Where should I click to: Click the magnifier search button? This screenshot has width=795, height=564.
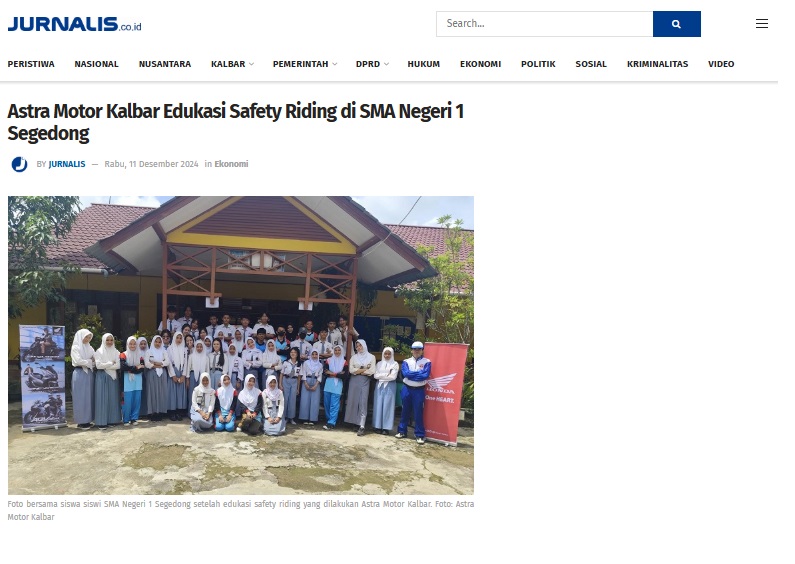[676, 24]
